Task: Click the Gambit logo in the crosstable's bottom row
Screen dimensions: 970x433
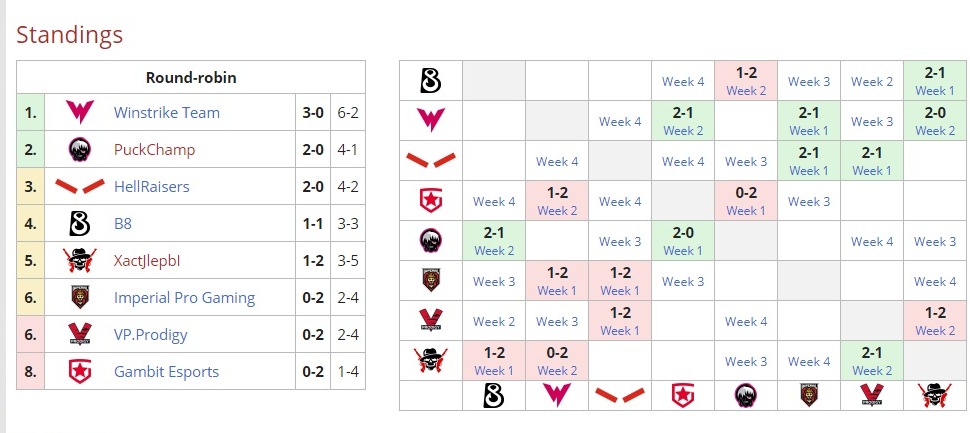Action: [682, 396]
